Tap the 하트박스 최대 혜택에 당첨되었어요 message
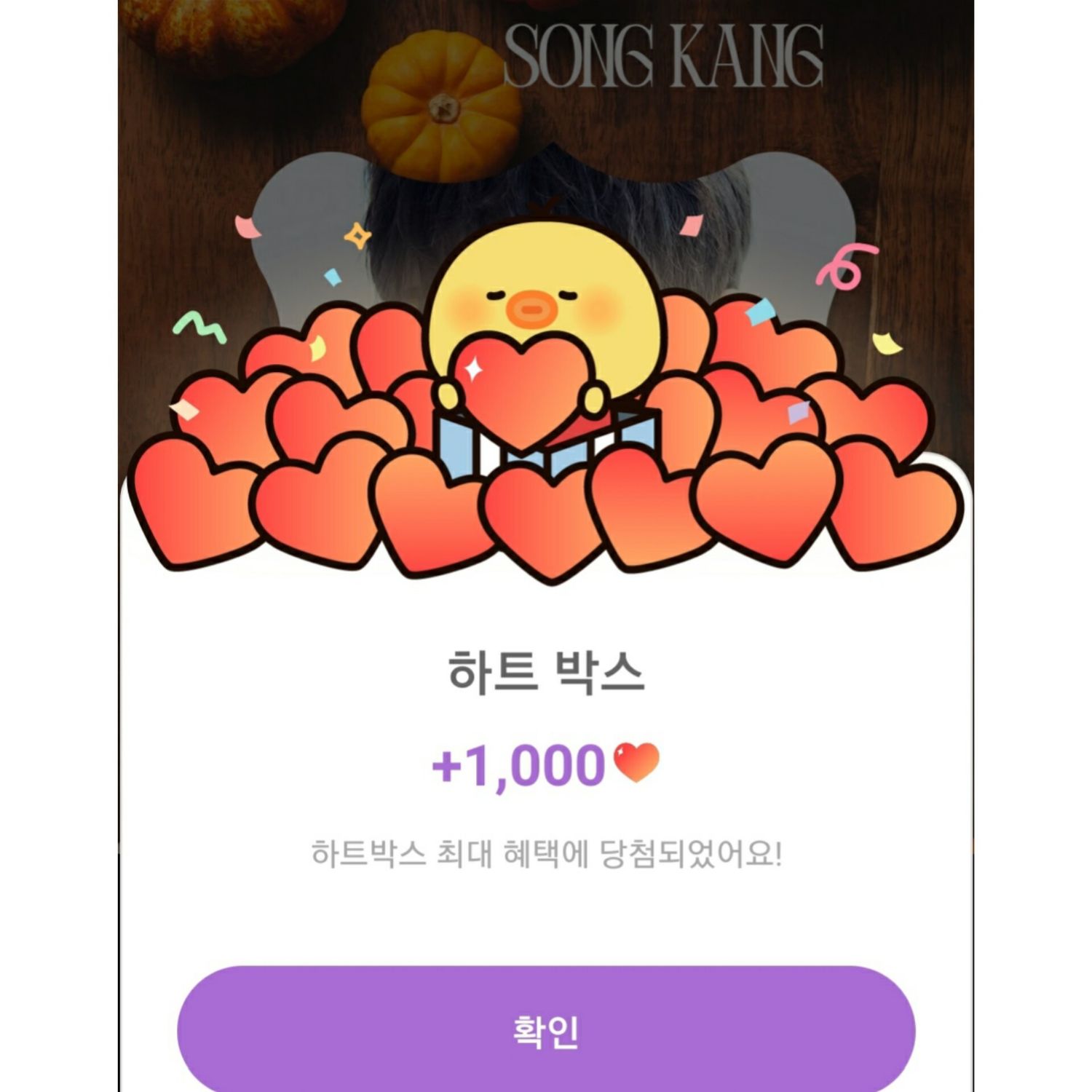Viewport: 1092px width, 1092px height. tap(546, 854)
